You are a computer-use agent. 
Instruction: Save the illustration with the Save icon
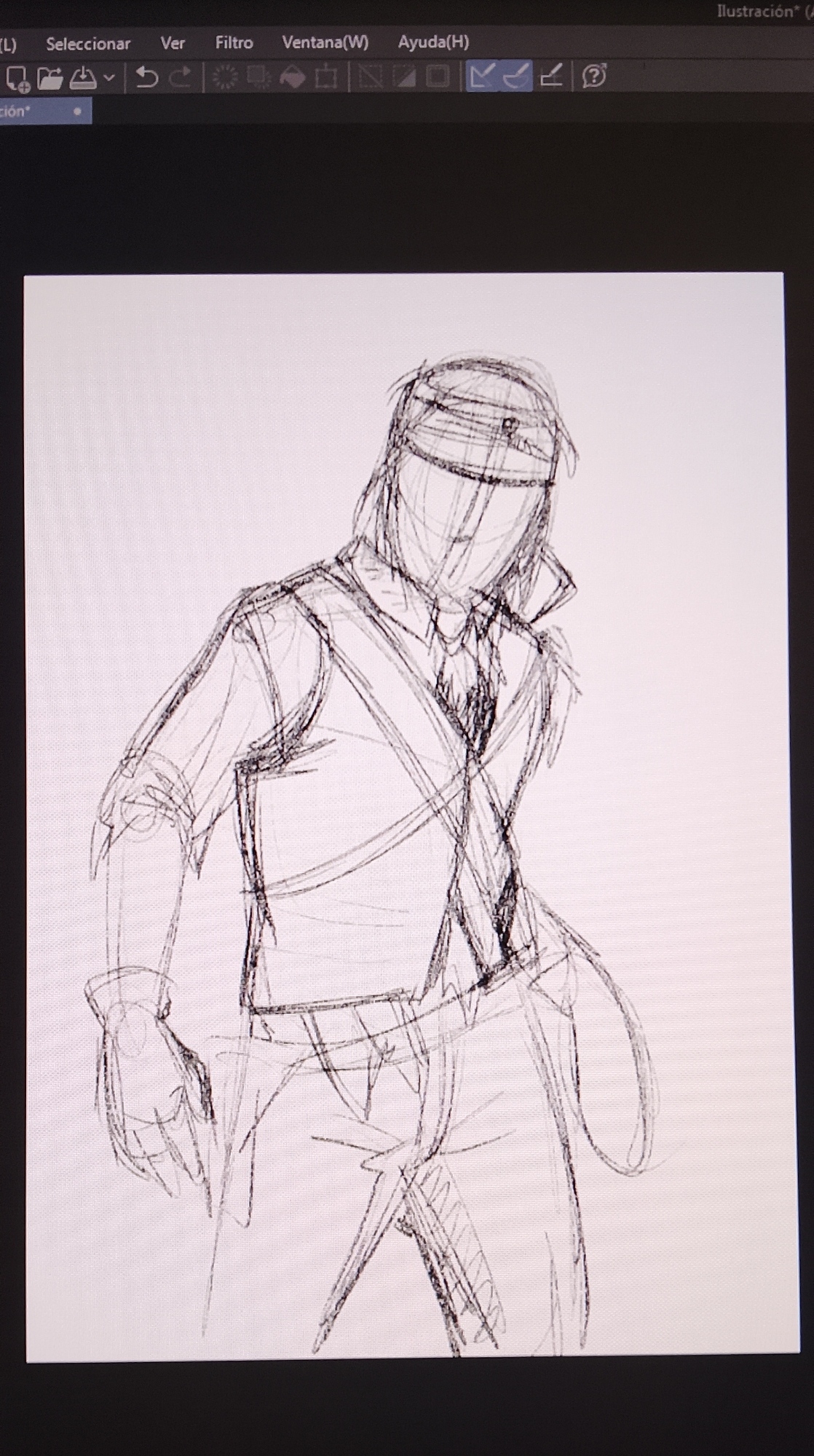(83, 77)
